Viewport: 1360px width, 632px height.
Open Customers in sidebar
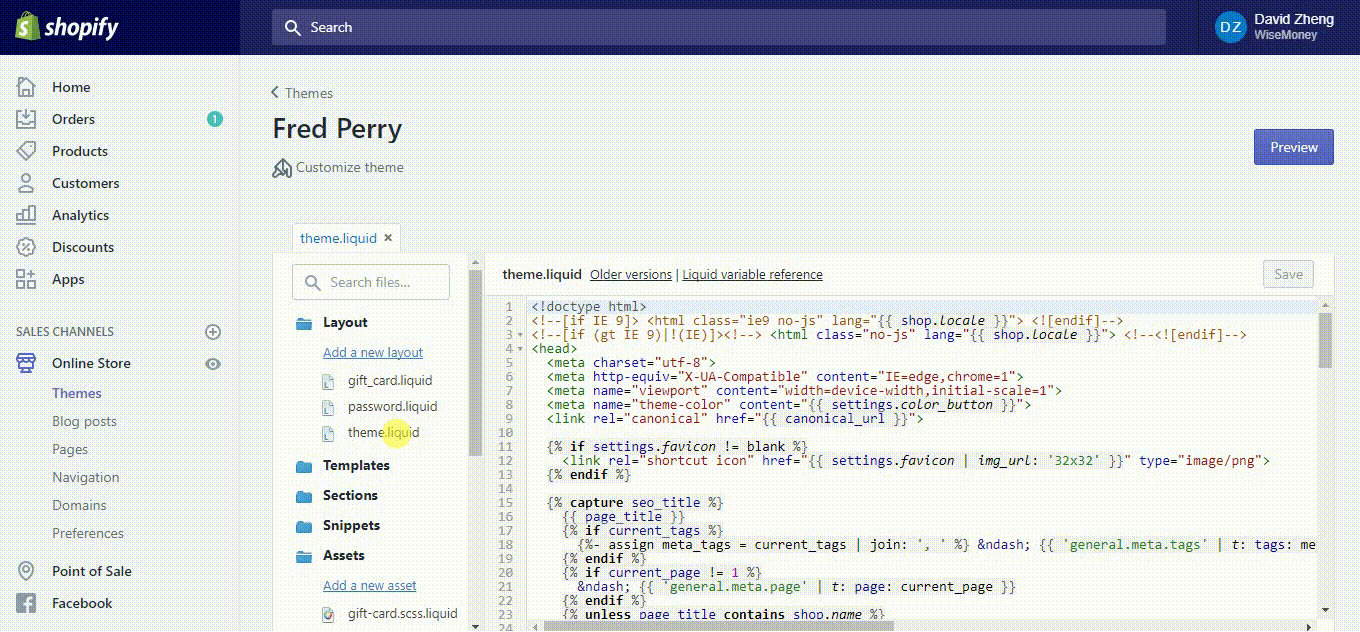(x=85, y=183)
